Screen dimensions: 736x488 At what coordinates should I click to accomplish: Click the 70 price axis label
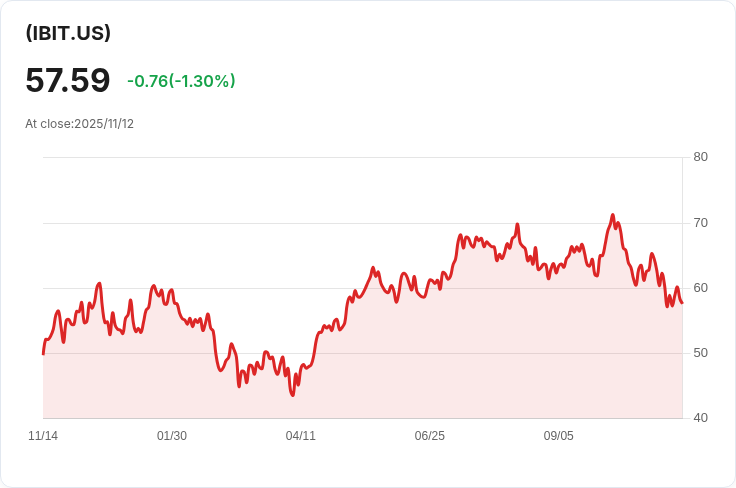click(x=700, y=223)
